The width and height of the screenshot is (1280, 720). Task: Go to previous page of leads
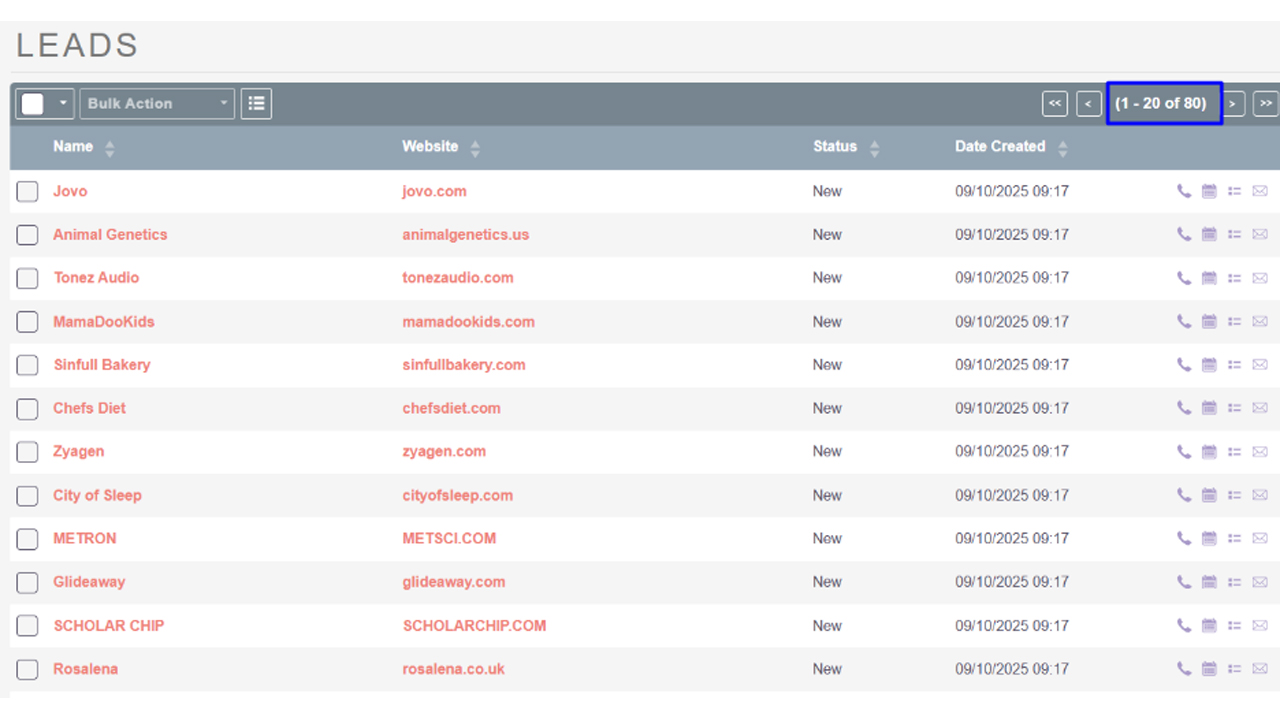[1089, 103]
